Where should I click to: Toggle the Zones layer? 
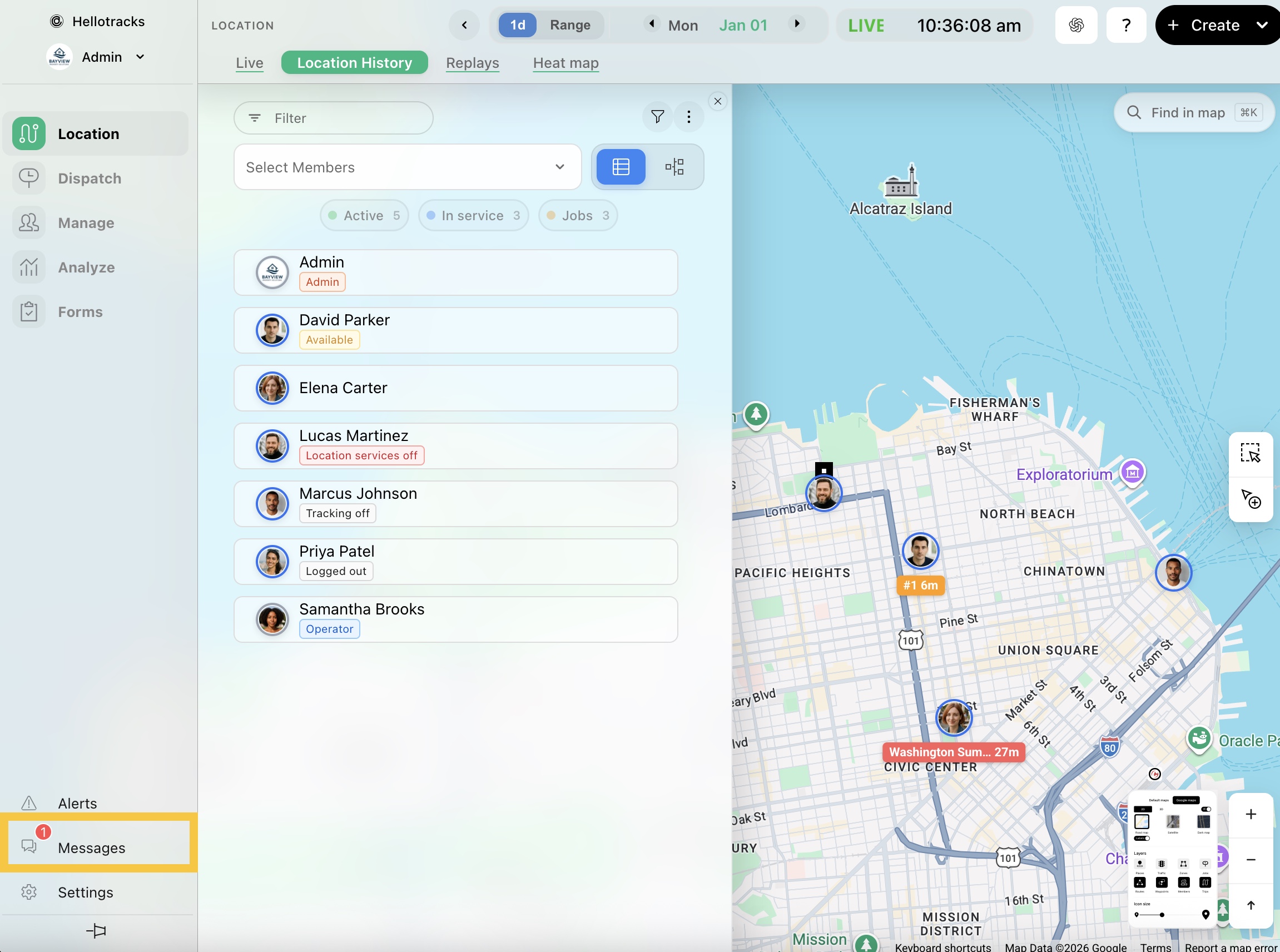(x=1183, y=864)
